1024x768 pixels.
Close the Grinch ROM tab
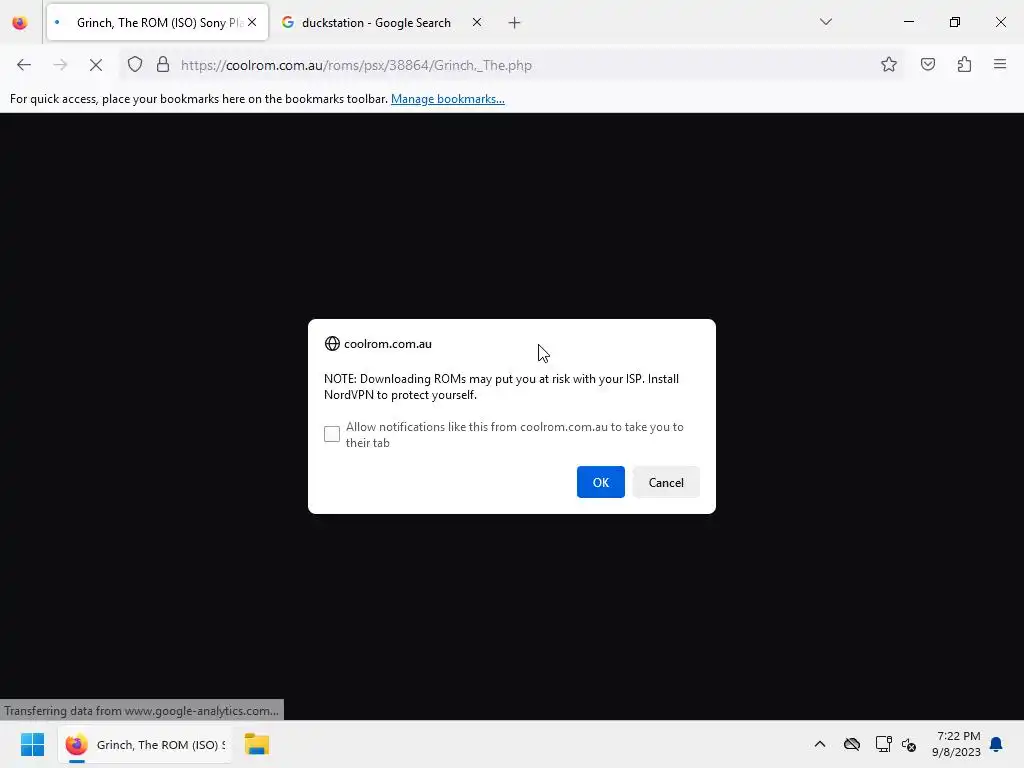pos(252,22)
